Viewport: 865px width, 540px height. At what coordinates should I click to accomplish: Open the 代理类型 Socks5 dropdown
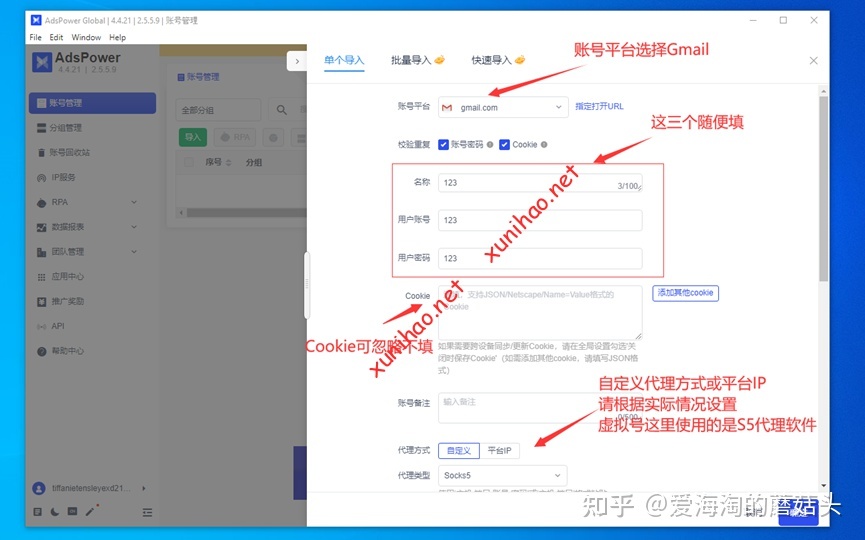503,475
